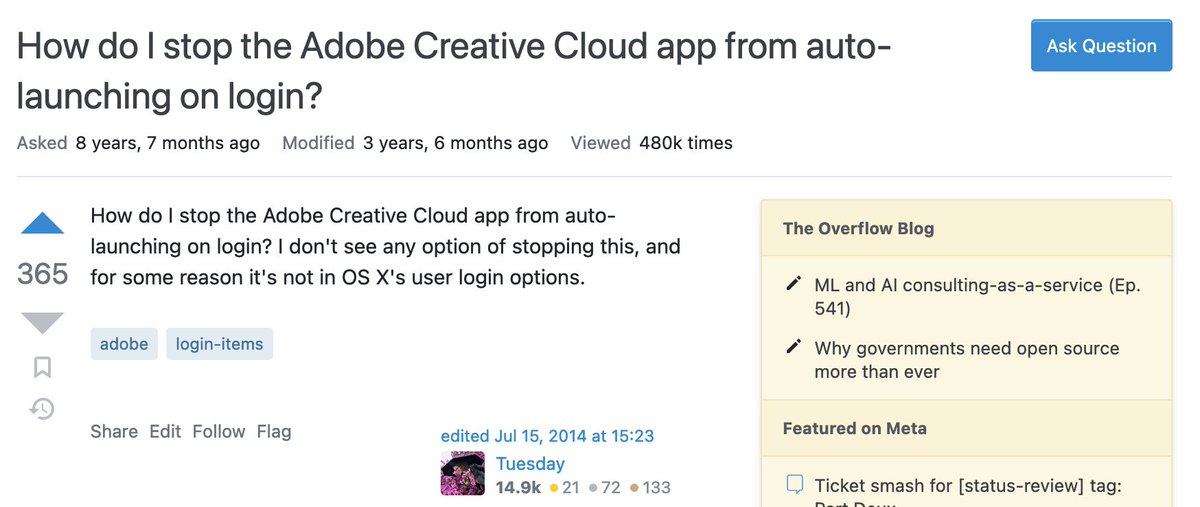
Task: Upvote the question with the up arrow
Action: (42, 222)
